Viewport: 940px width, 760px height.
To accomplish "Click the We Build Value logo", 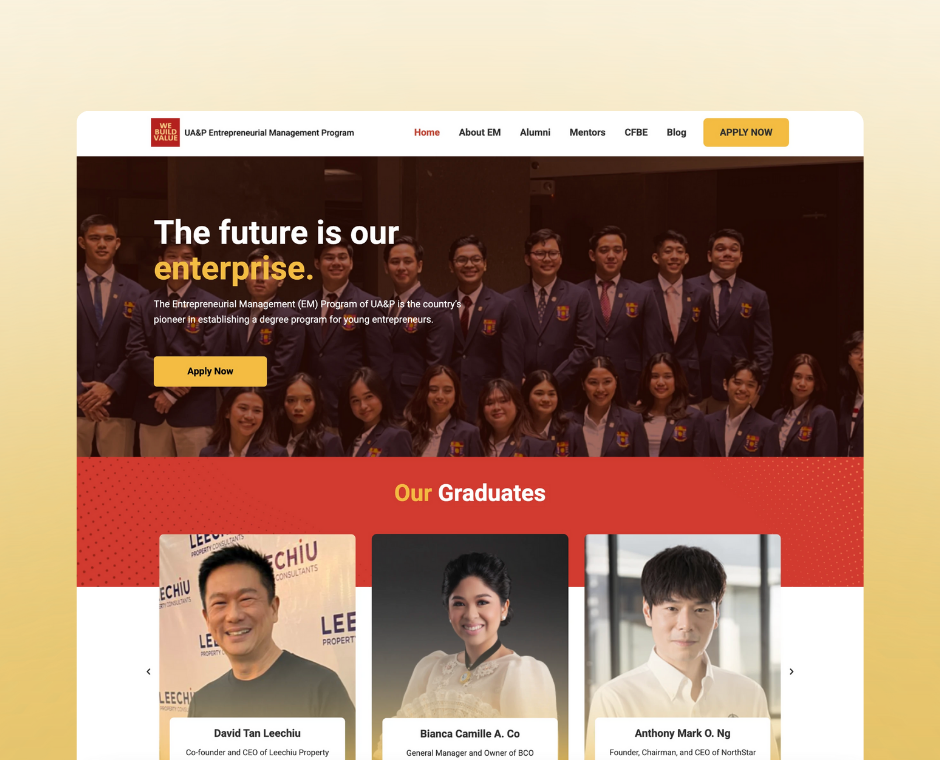I will coord(165,132).
